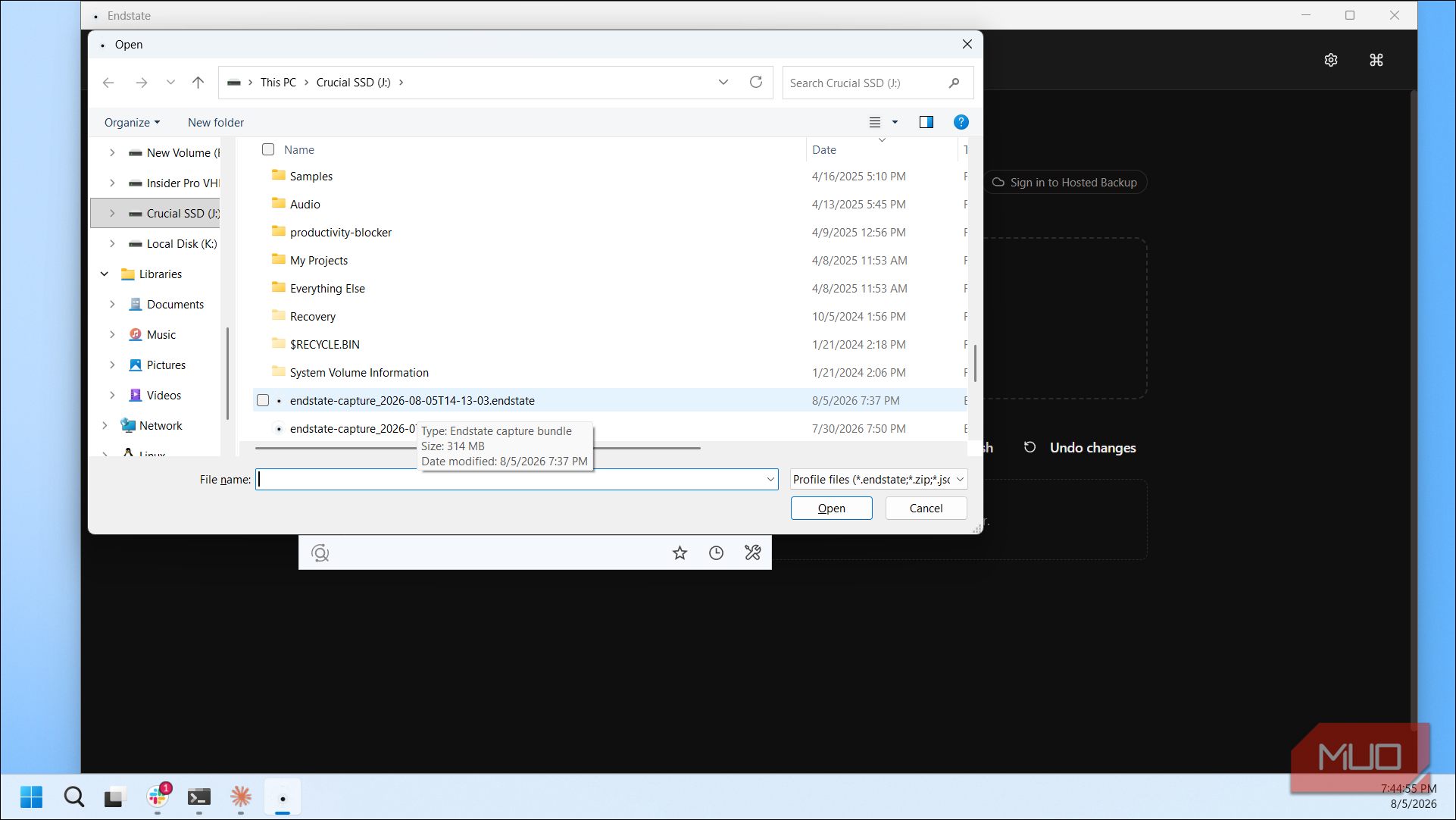
Task: Select the Music library item
Action: point(161,335)
